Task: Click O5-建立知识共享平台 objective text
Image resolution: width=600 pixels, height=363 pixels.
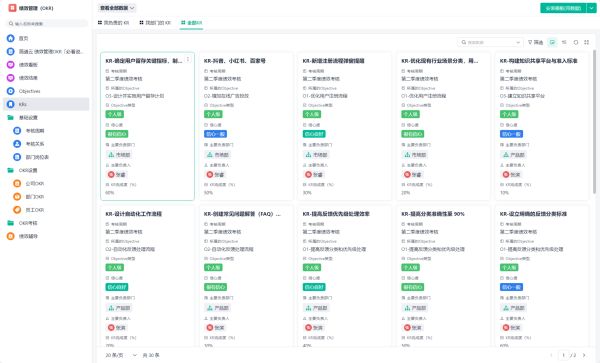Action: pos(522,96)
